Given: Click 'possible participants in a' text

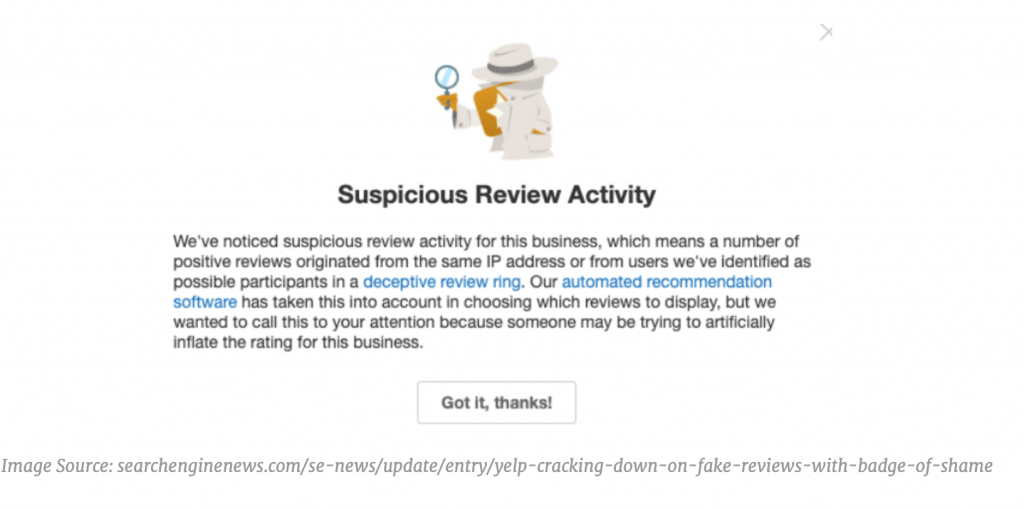Looking at the screenshot, I should 266,282.
